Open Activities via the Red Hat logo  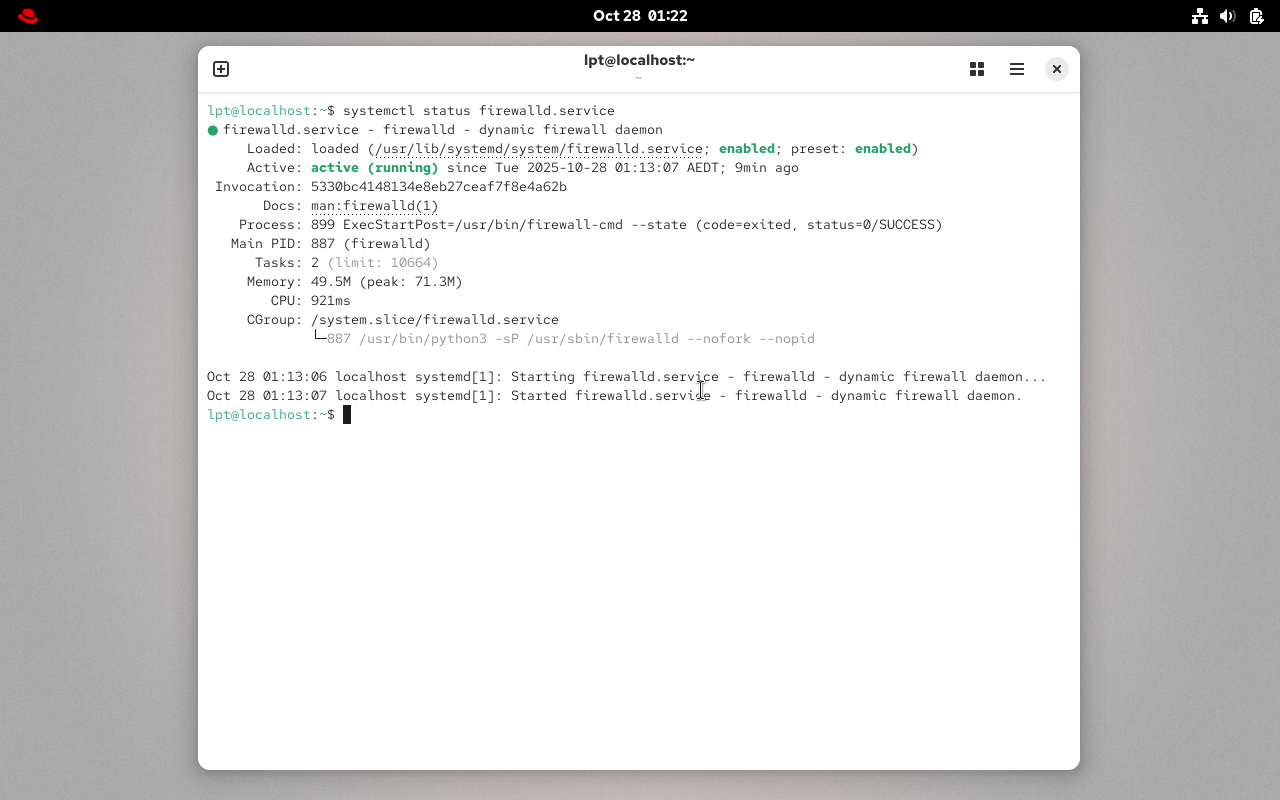(x=28, y=16)
